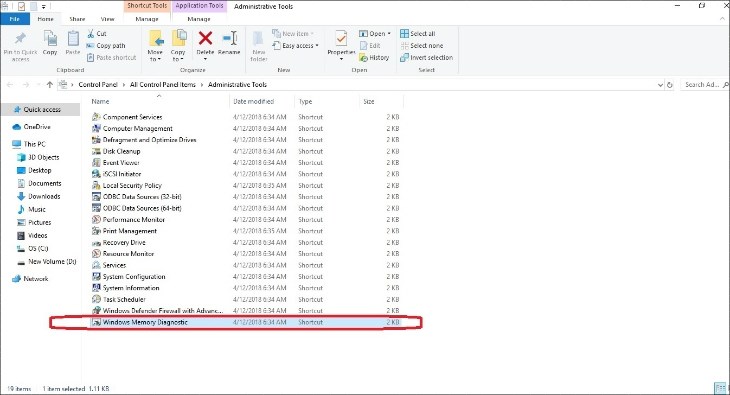Click the Search Administrative Tools box
Viewport: 730px width, 395px height.
[704, 85]
